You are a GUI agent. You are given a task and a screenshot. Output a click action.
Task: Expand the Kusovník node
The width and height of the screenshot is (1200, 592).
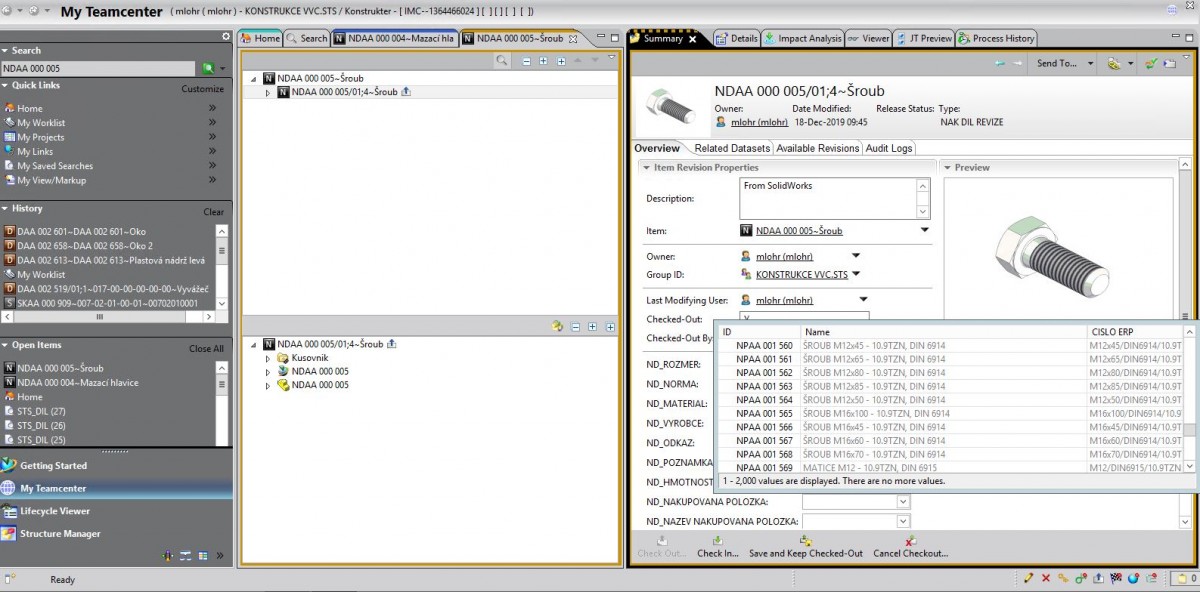[x=267, y=358]
